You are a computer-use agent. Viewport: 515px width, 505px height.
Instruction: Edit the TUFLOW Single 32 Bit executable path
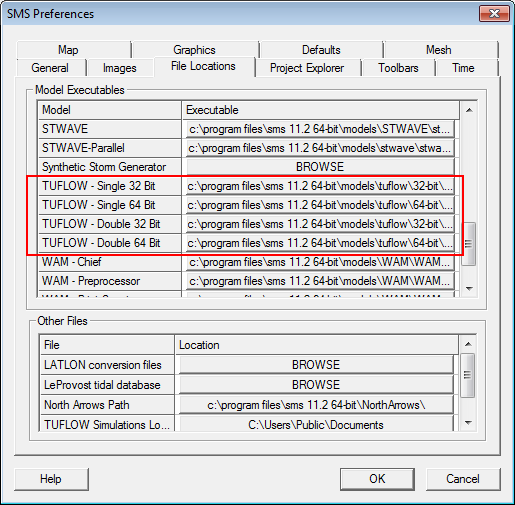[320, 186]
